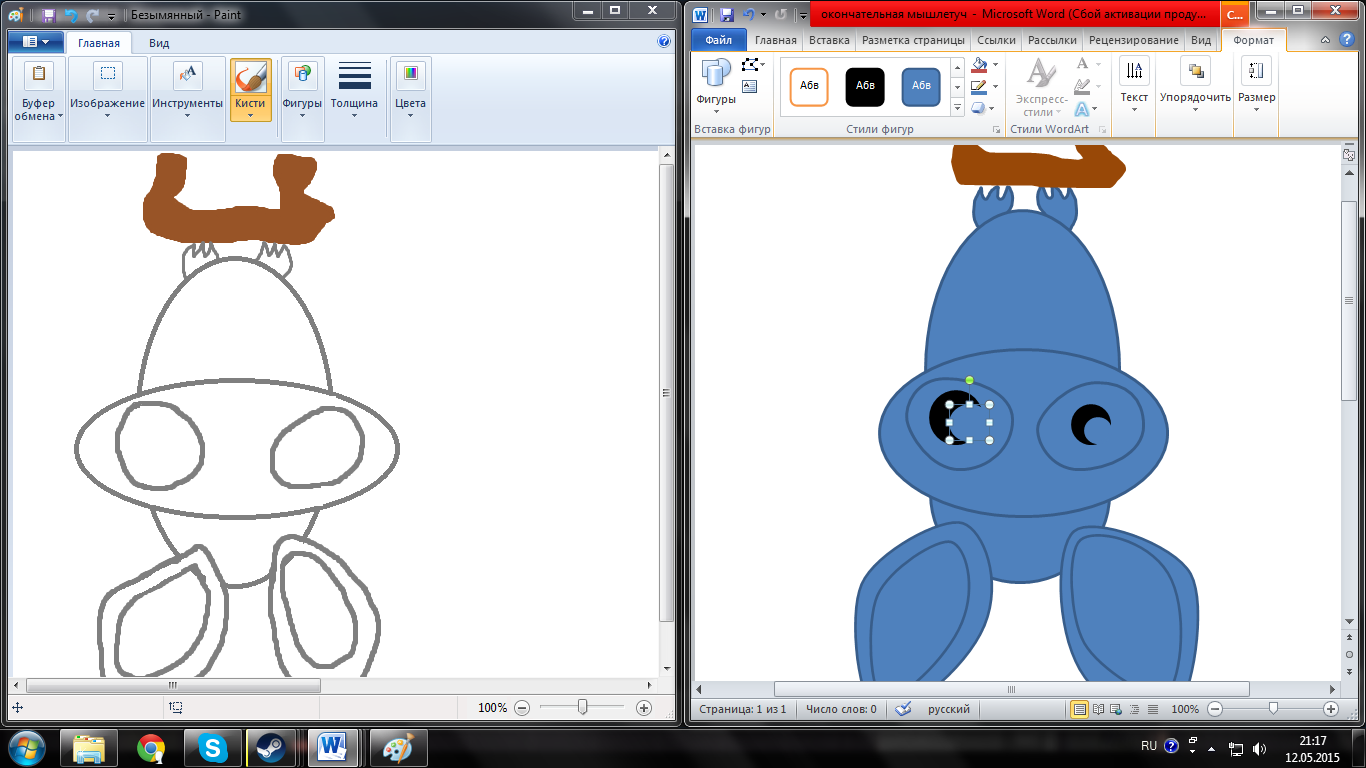Image resolution: width=1366 pixels, height=768 pixels.
Task: Undo the last action in Word
Action: pyautogui.click(x=749, y=15)
